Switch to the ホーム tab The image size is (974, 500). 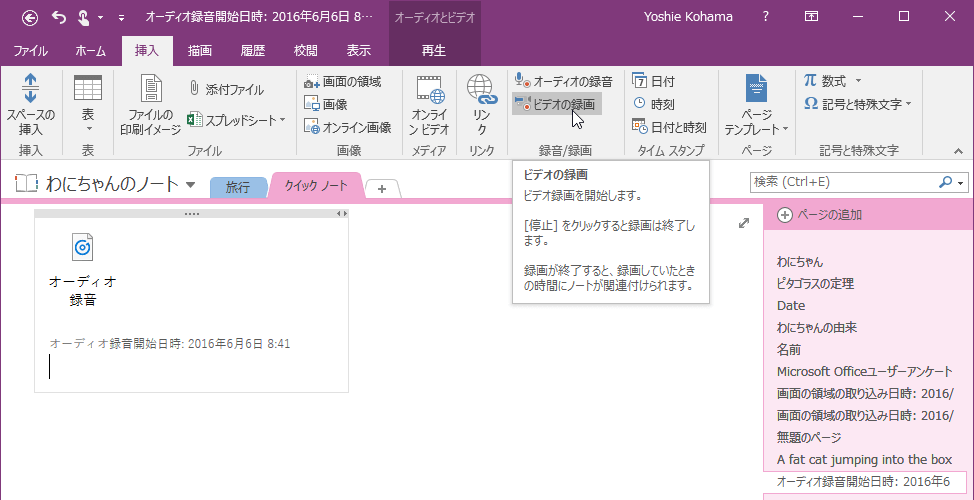(x=91, y=51)
